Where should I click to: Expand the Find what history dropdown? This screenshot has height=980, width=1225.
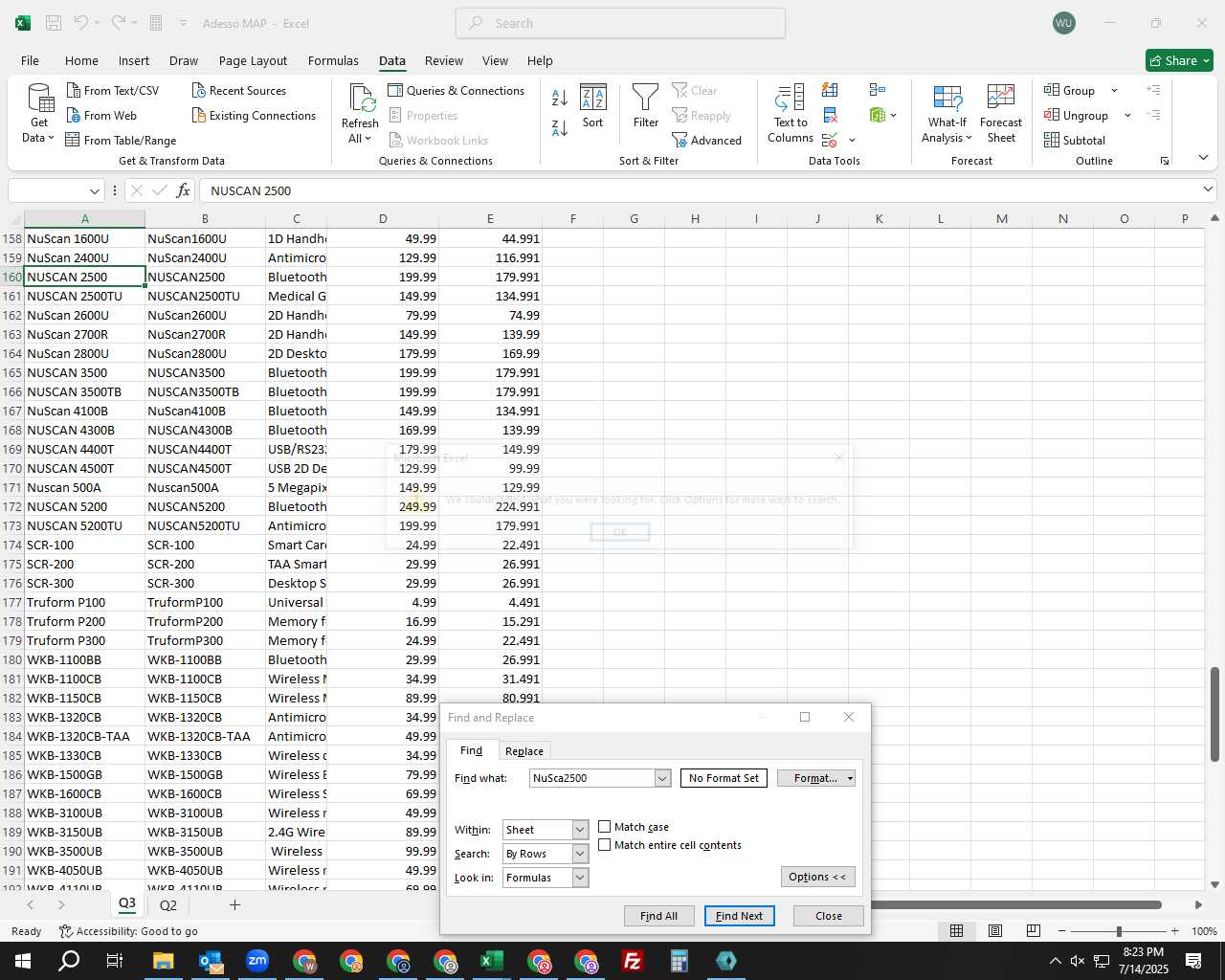(x=662, y=778)
